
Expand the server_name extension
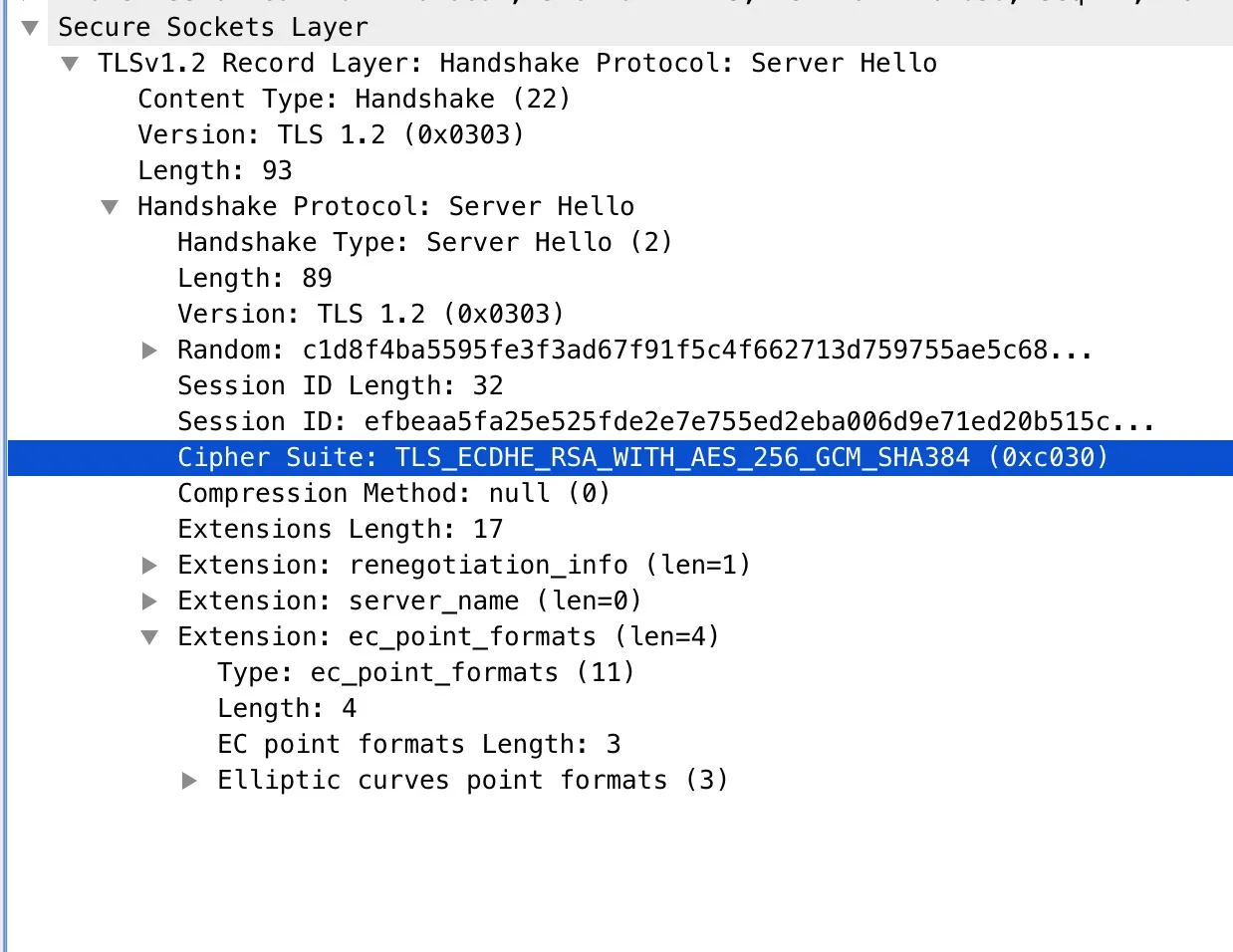tap(149, 601)
